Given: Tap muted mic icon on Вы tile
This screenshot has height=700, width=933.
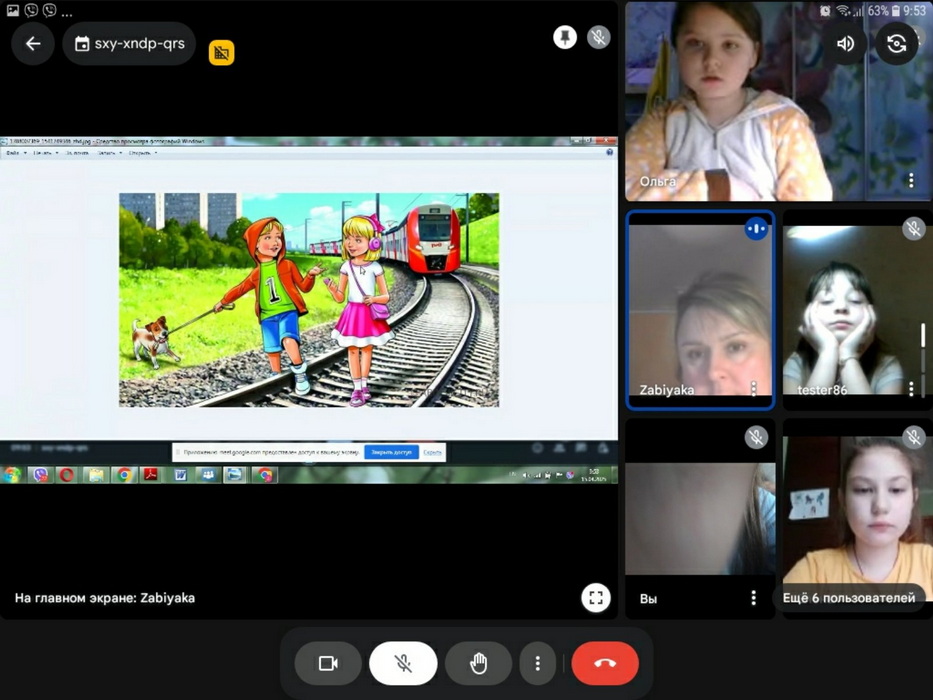Looking at the screenshot, I should [756, 438].
